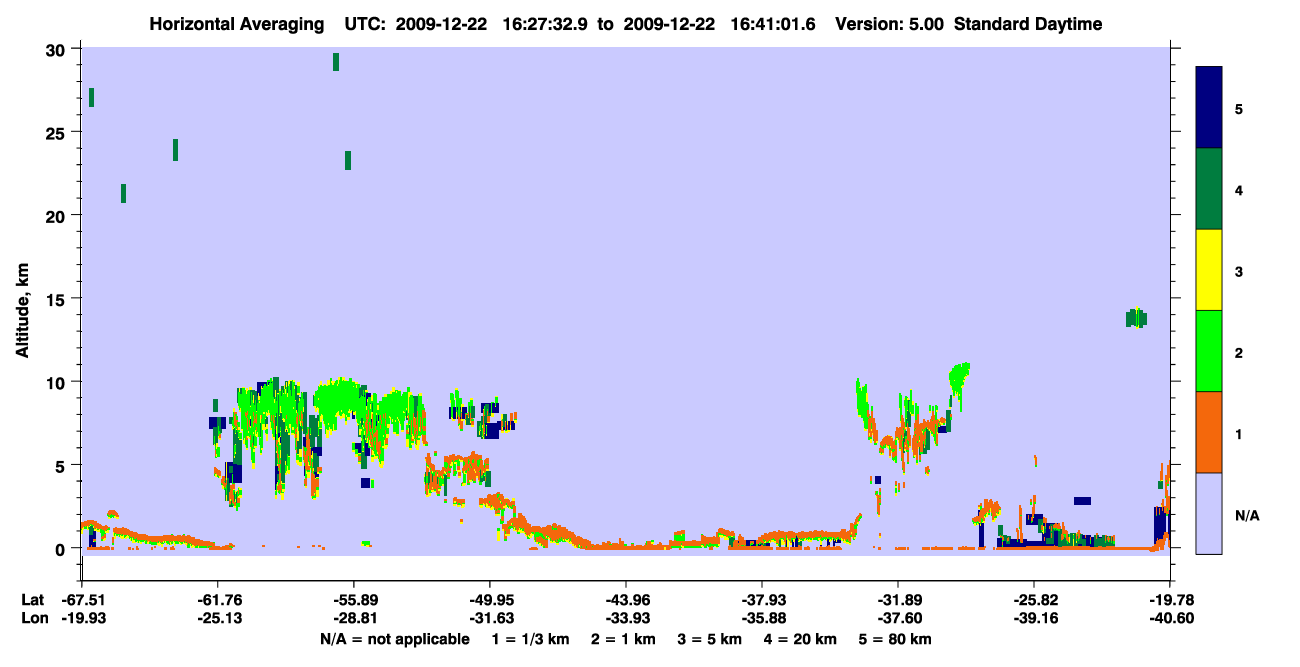Click the yellow colorbar segment labeled 3

1209,270
